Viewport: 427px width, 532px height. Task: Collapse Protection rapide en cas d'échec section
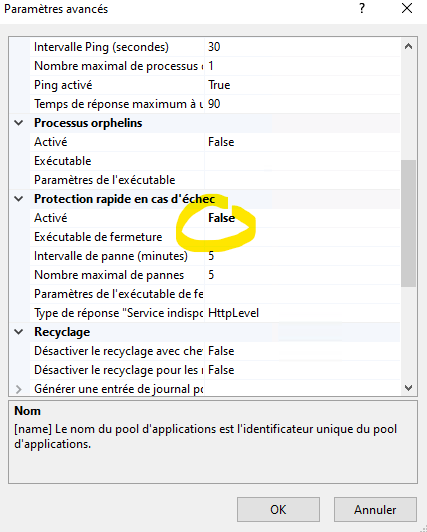[x=19, y=199]
